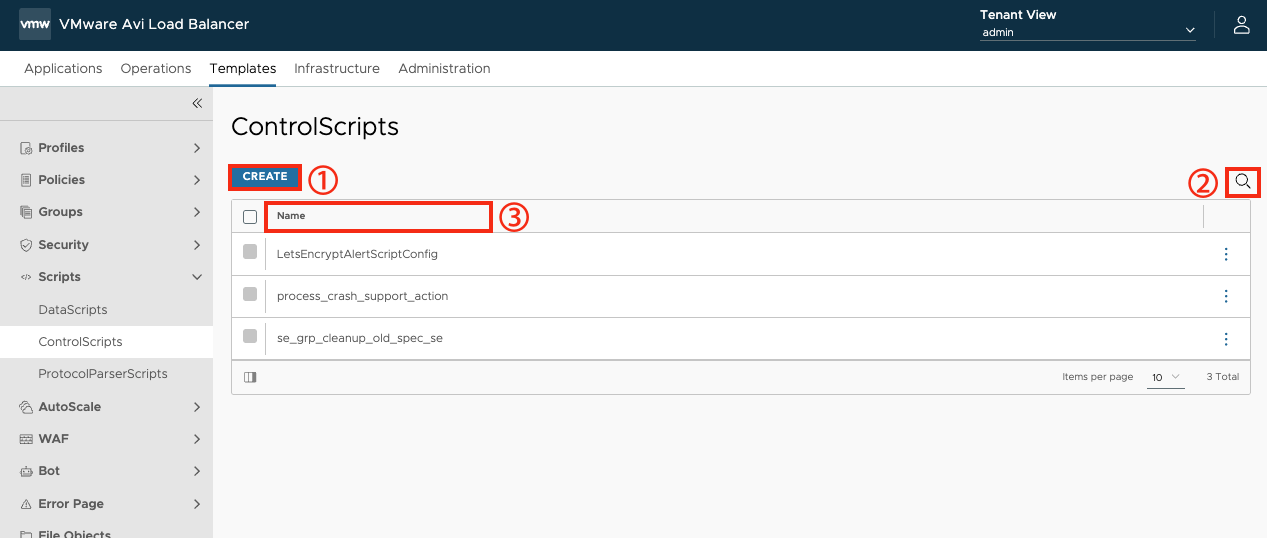1267x538 pixels.
Task: Tick the select-all checkbox in table header
Action: [x=250, y=216]
